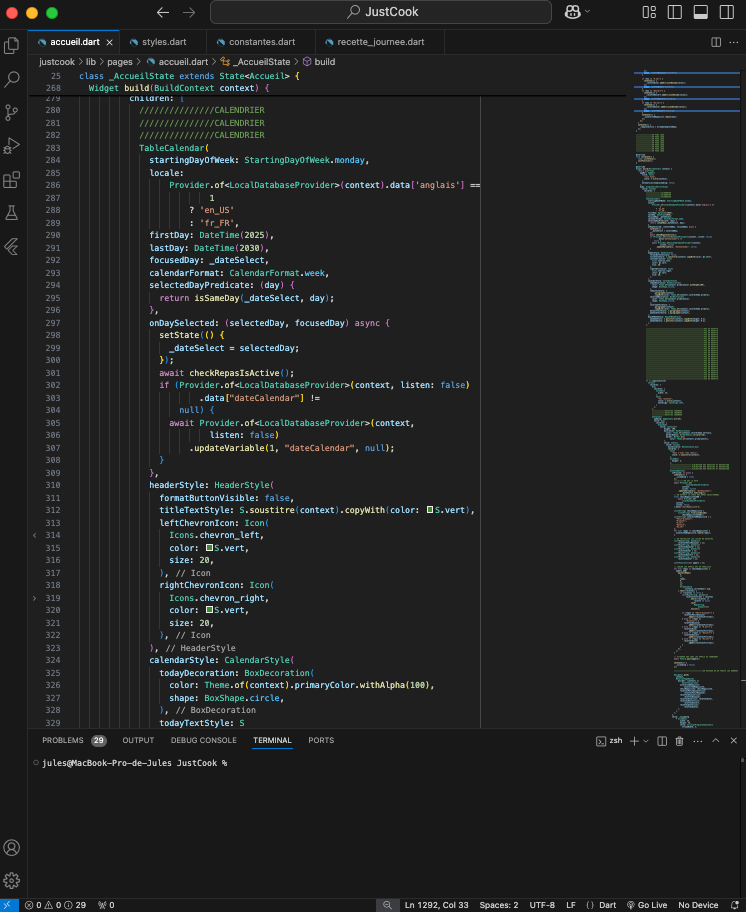Viewport: 746px width, 912px height.
Task: Open the Testing flask icon
Action: pos(12,213)
